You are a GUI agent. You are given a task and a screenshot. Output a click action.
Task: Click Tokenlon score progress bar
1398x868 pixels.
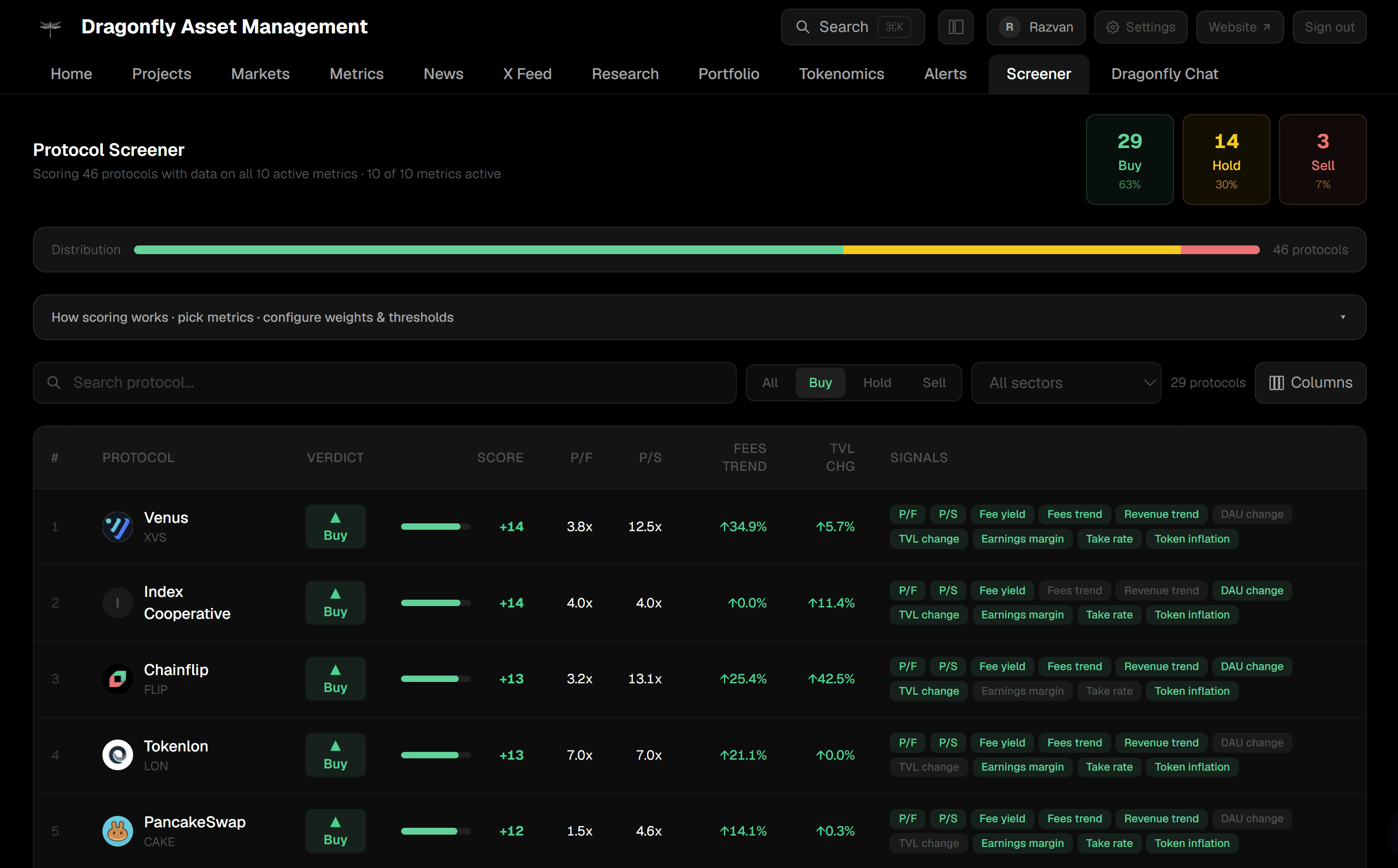point(435,755)
